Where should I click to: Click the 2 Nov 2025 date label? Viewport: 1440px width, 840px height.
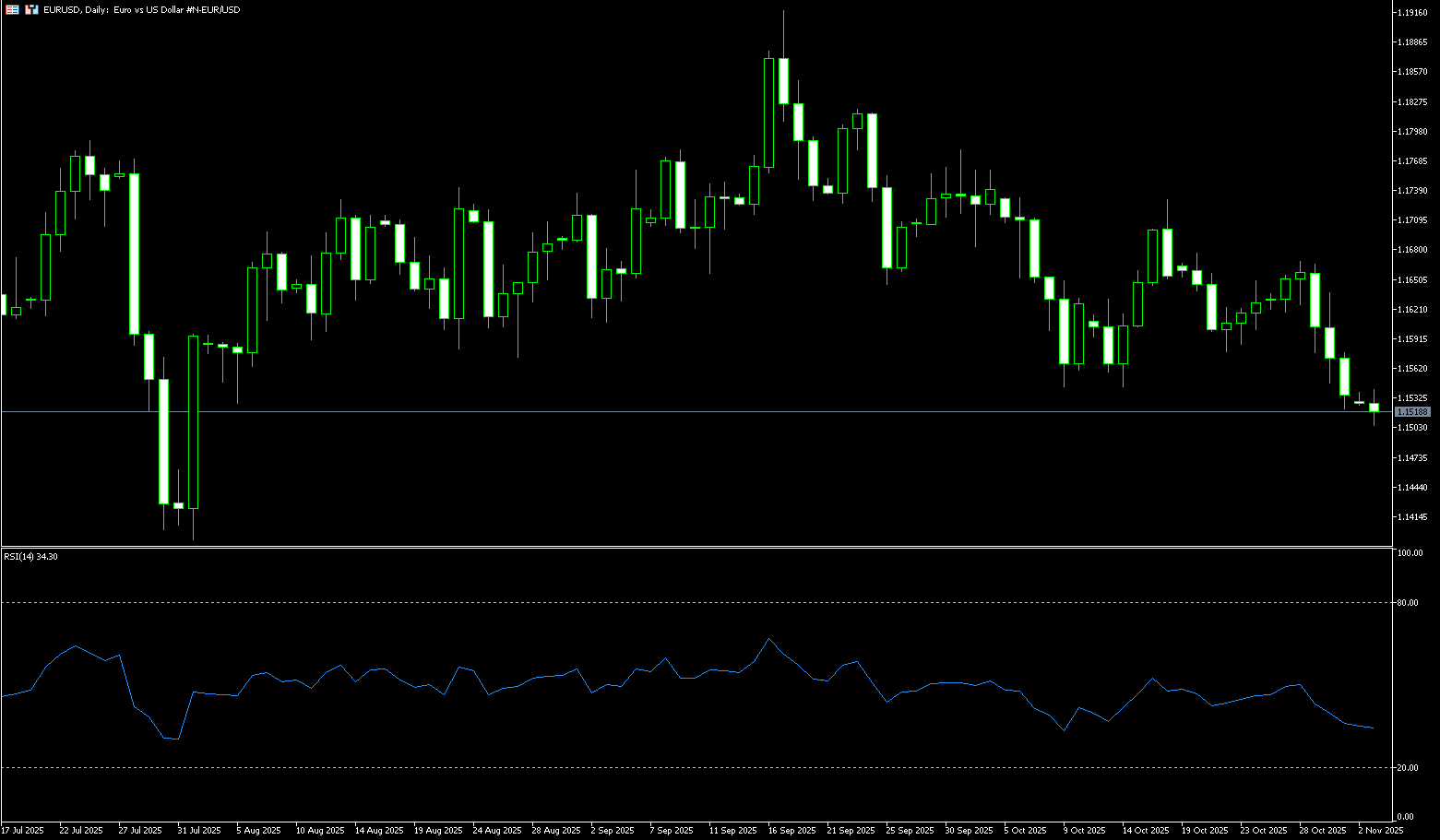(x=1381, y=831)
